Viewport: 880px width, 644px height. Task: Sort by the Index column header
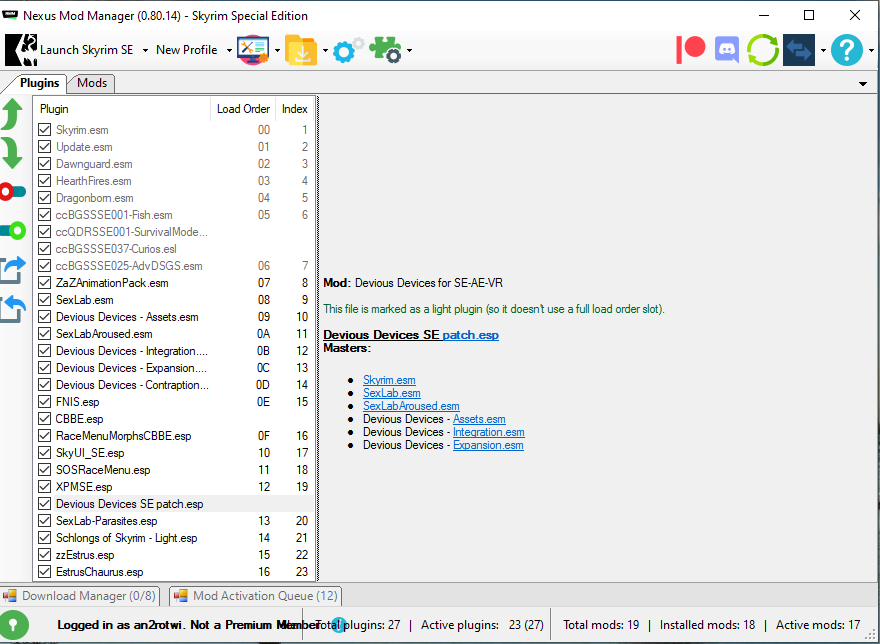pyautogui.click(x=294, y=109)
